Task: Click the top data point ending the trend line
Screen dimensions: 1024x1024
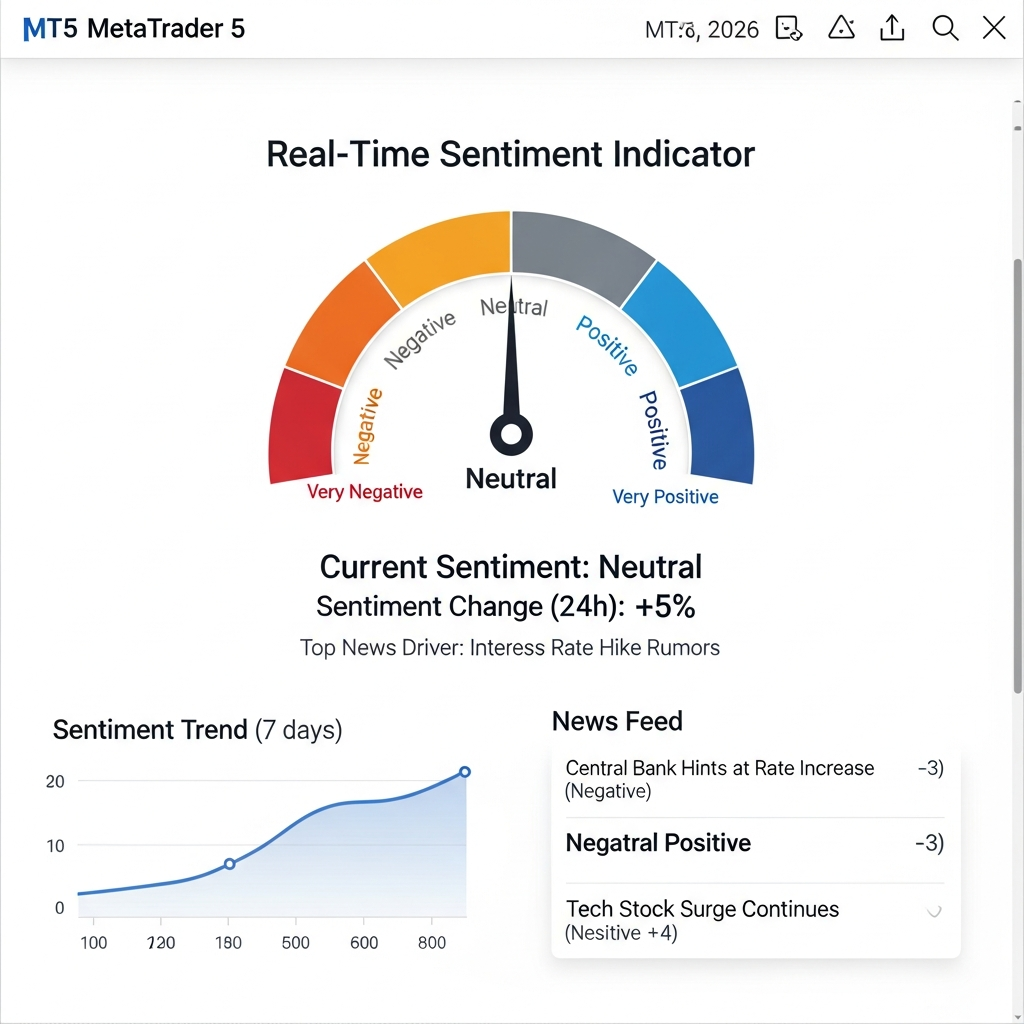Action: 463,772
